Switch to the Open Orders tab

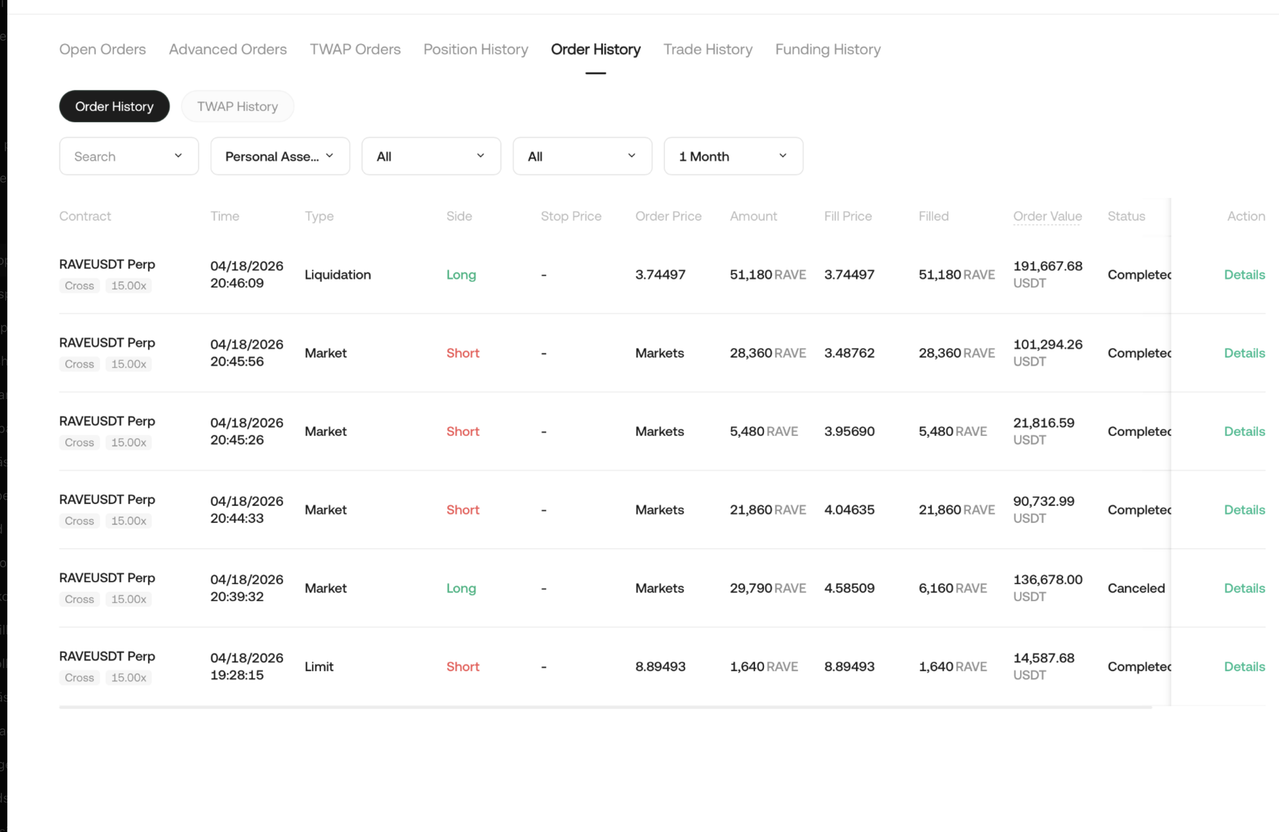102,49
